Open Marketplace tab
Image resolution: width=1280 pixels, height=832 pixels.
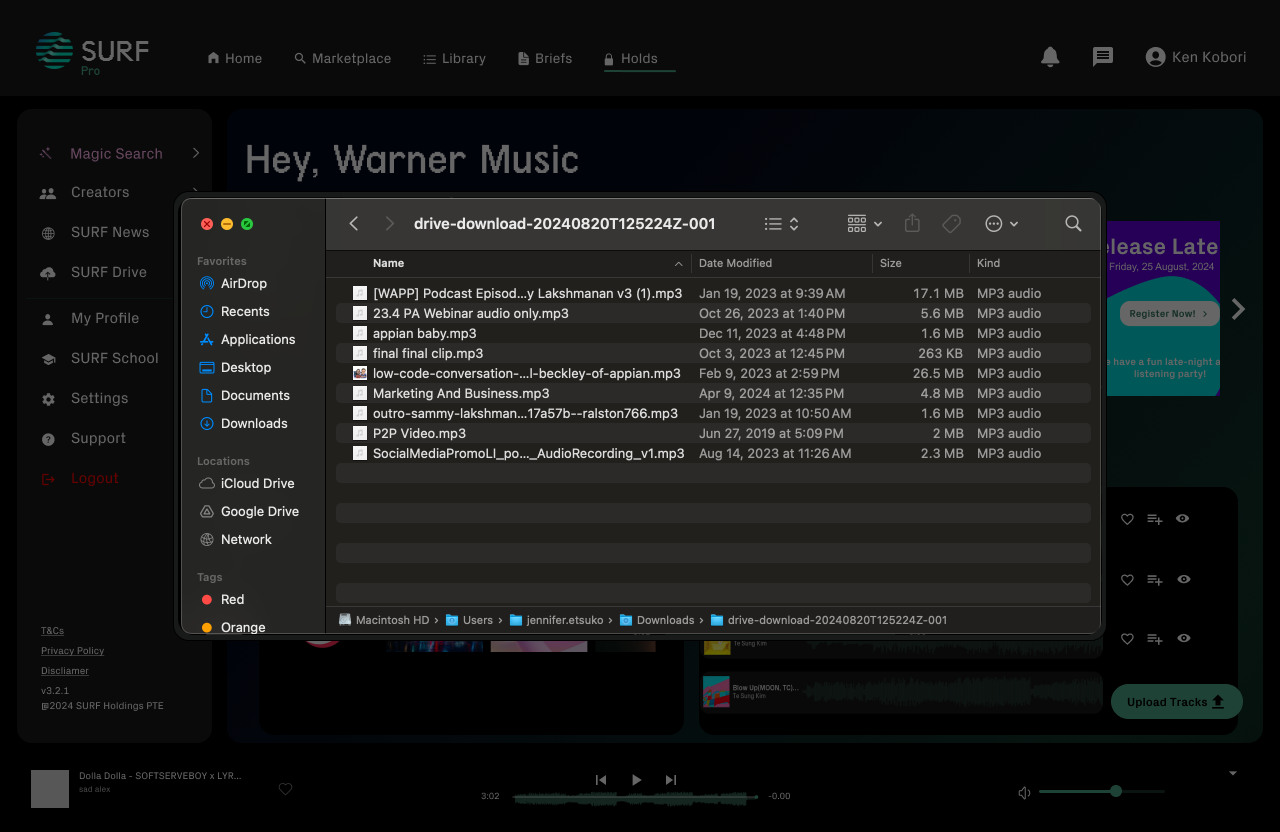click(x=343, y=58)
